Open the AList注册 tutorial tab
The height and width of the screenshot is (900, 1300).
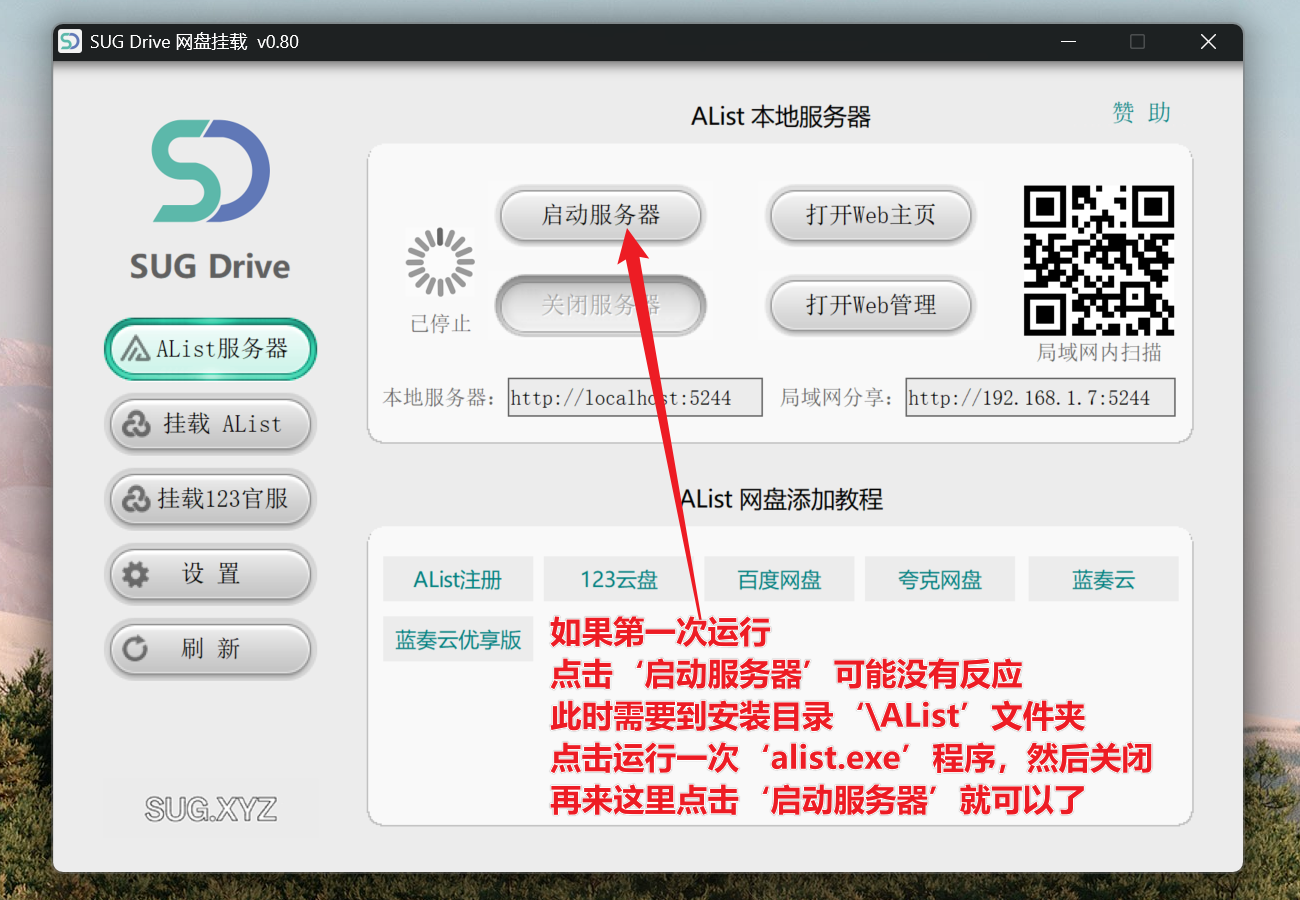pos(458,579)
